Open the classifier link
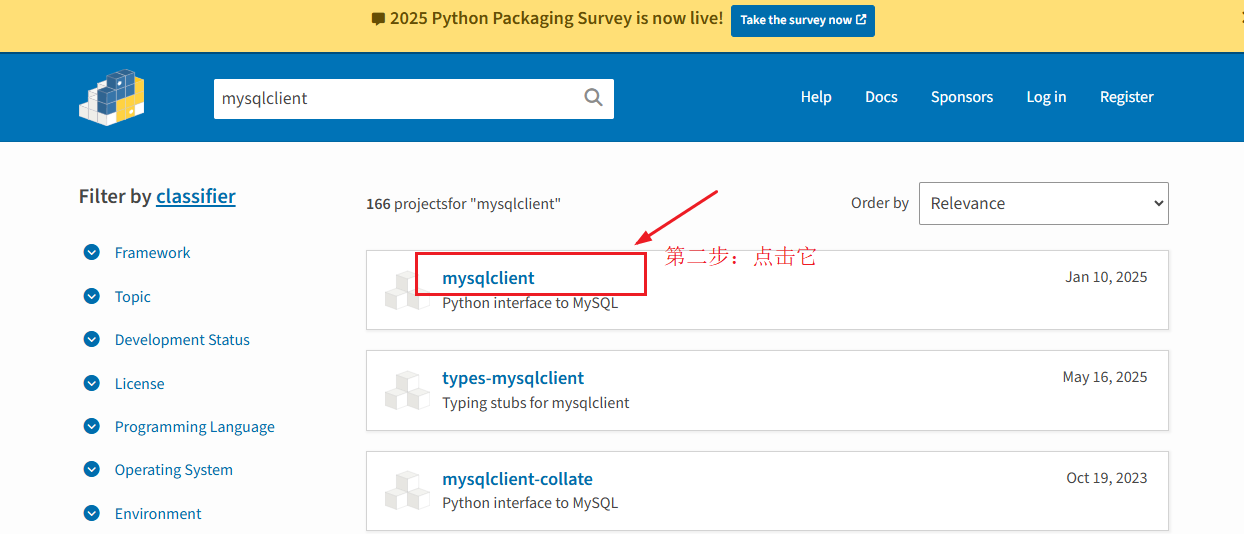Screen dimensions: 1244x534 coord(196,196)
